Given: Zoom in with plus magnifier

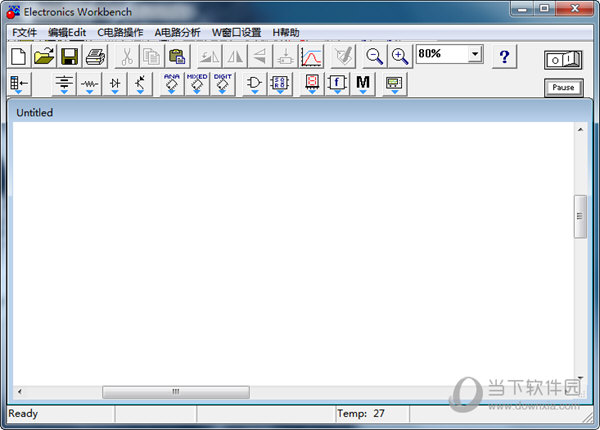Looking at the screenshot, I should (399, 56).
